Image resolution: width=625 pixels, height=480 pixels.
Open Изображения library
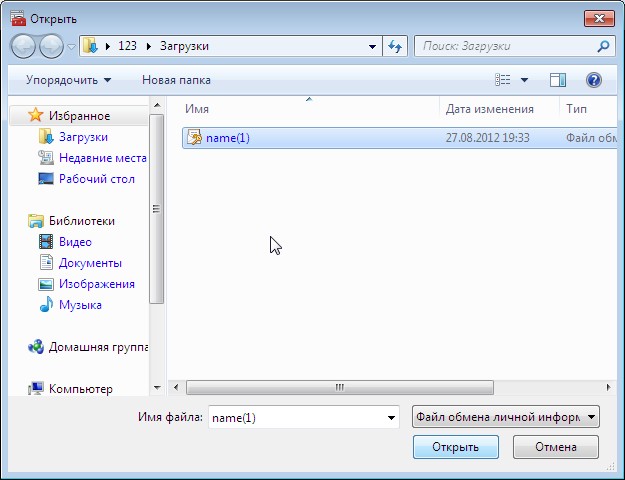97,284
